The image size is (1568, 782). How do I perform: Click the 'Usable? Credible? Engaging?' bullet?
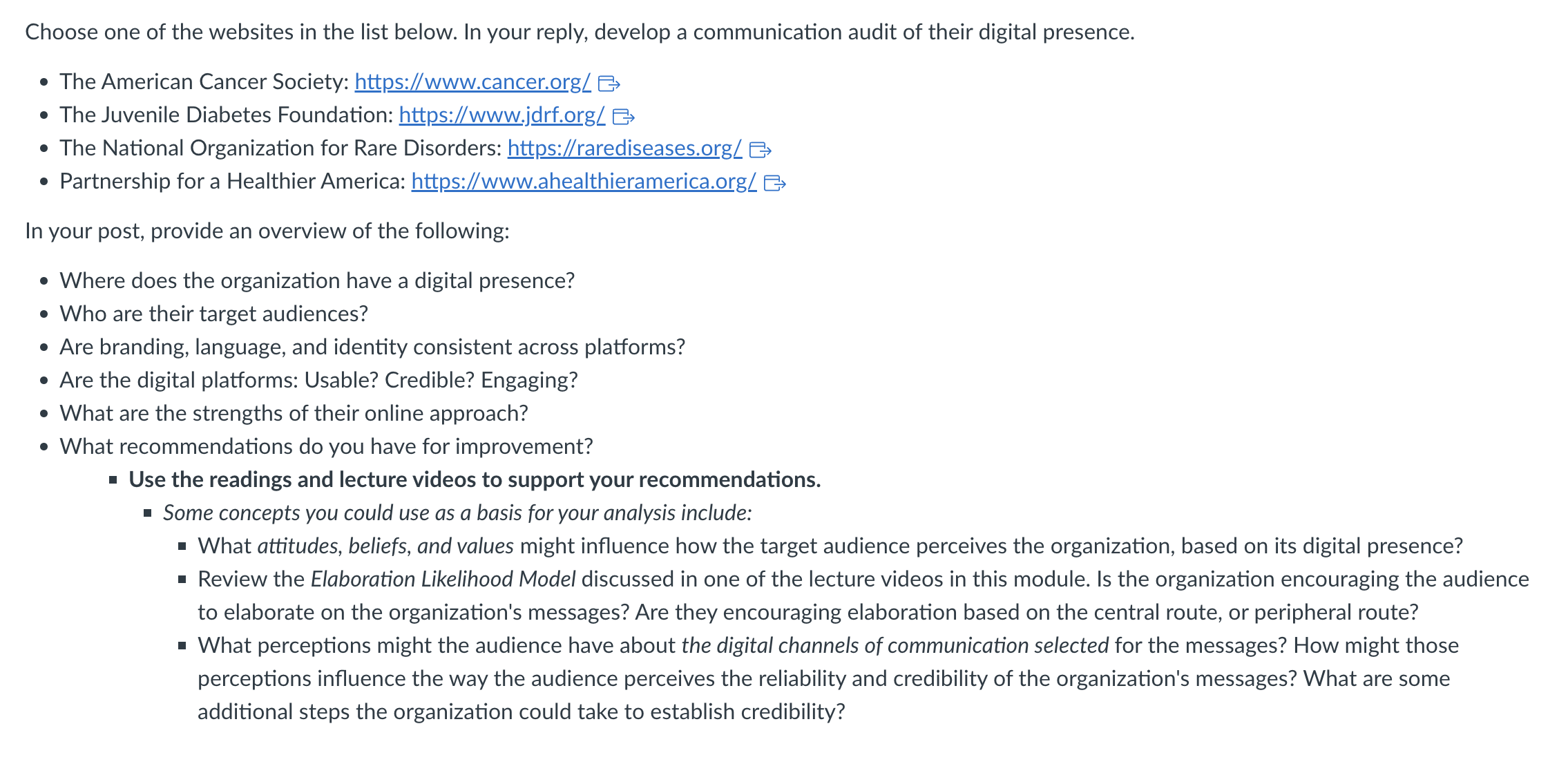318,381
